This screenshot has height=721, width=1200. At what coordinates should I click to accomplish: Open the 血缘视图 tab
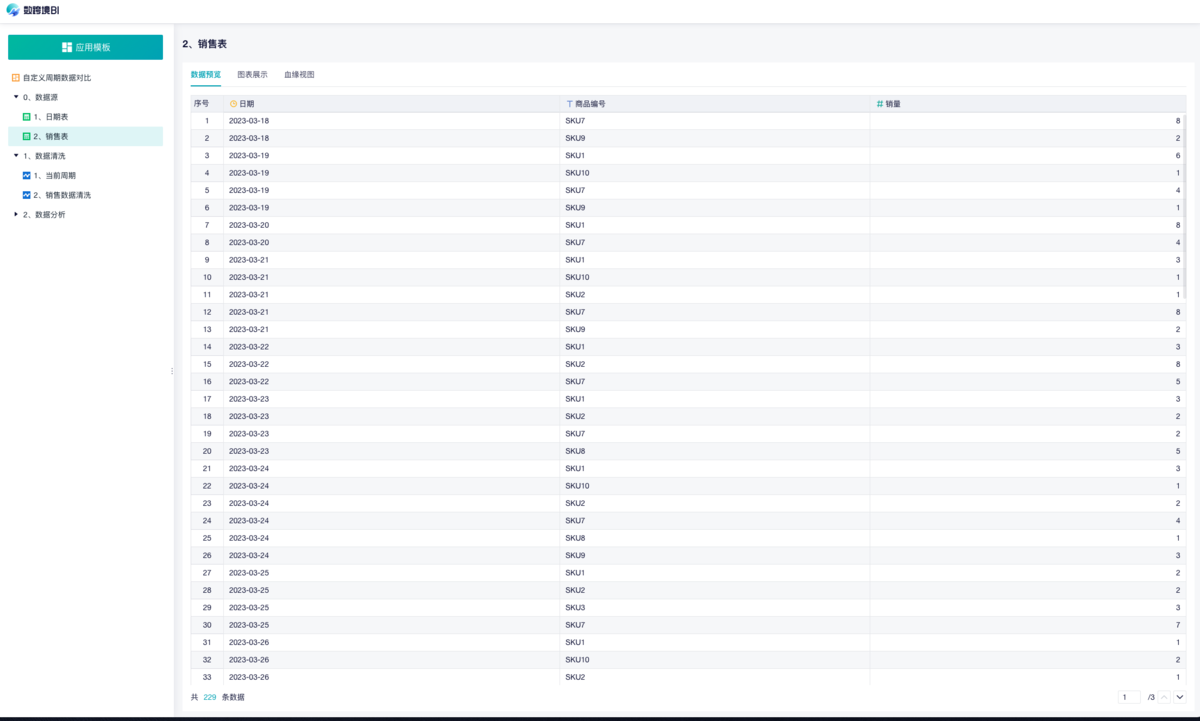[x=299, y=74]
